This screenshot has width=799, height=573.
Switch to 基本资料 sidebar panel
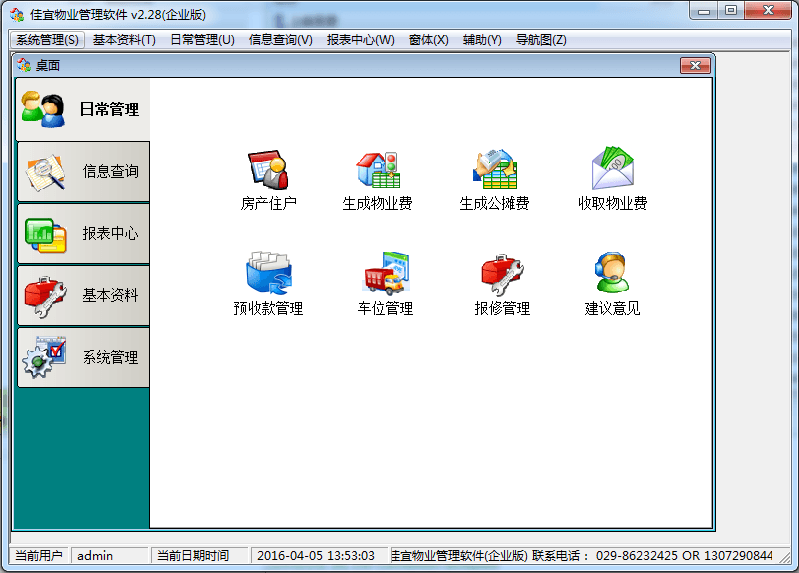pos(83,296)
